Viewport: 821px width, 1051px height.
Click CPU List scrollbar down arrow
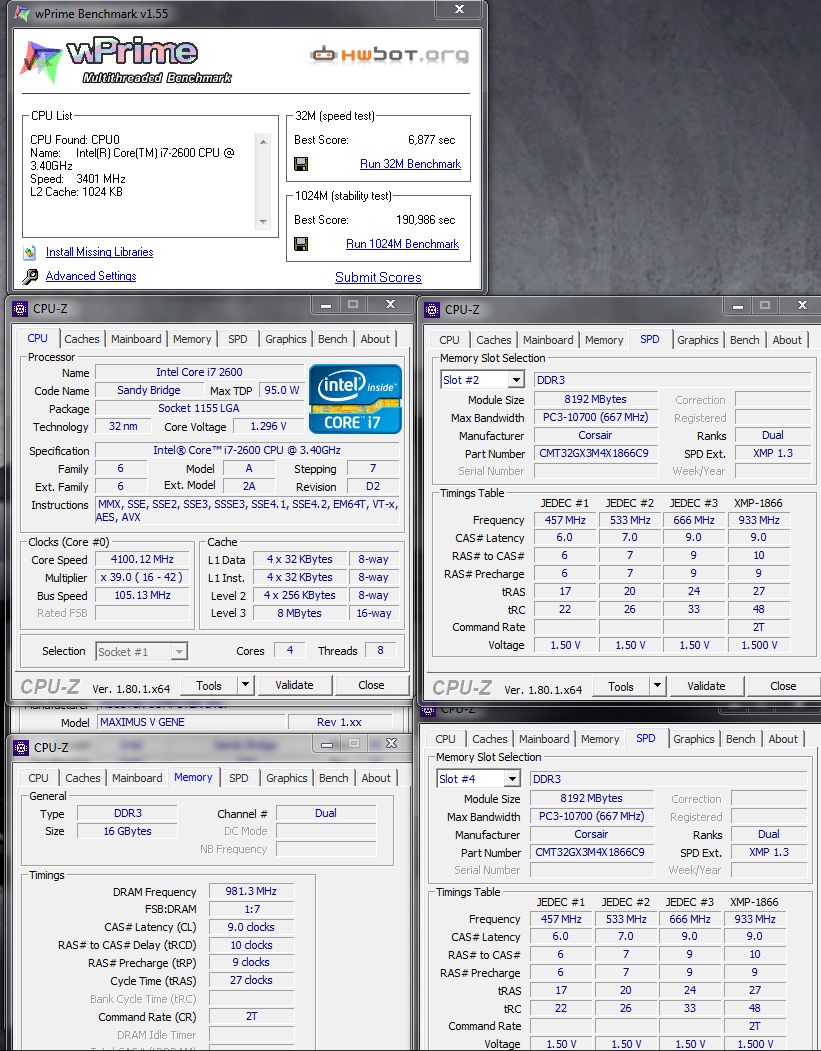point(263,221)
